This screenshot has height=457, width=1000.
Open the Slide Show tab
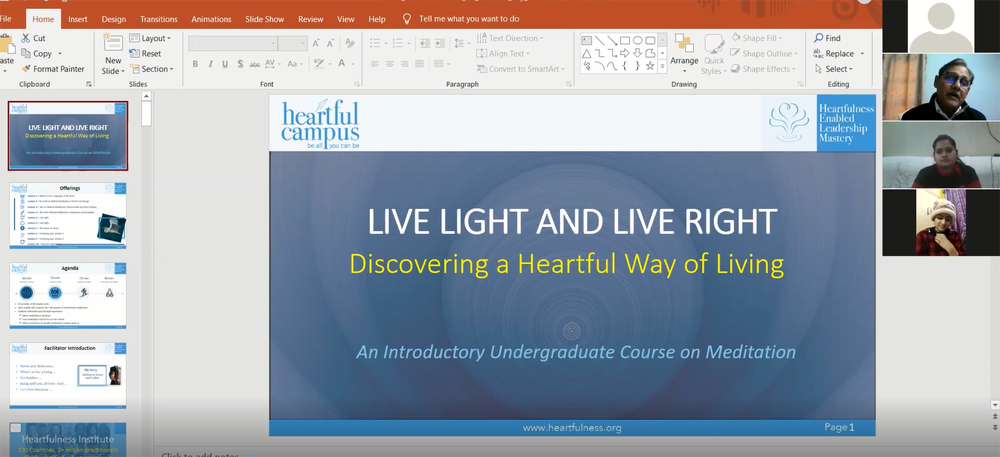[265, 19]
